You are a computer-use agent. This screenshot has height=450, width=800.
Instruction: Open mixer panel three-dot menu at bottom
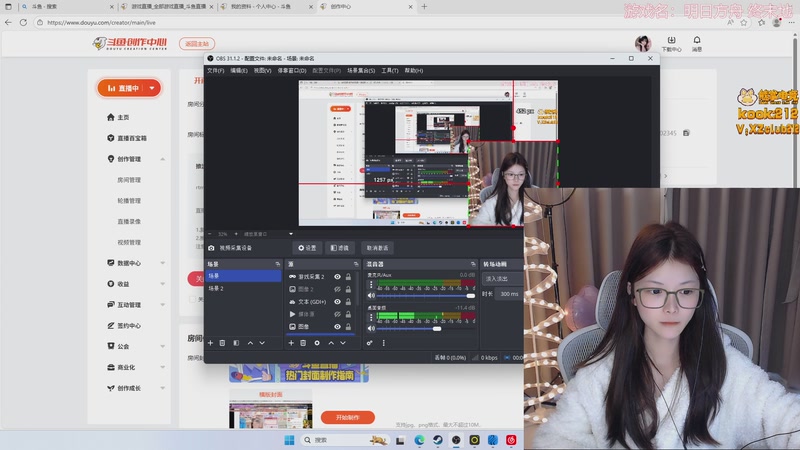tap(384, 343)
